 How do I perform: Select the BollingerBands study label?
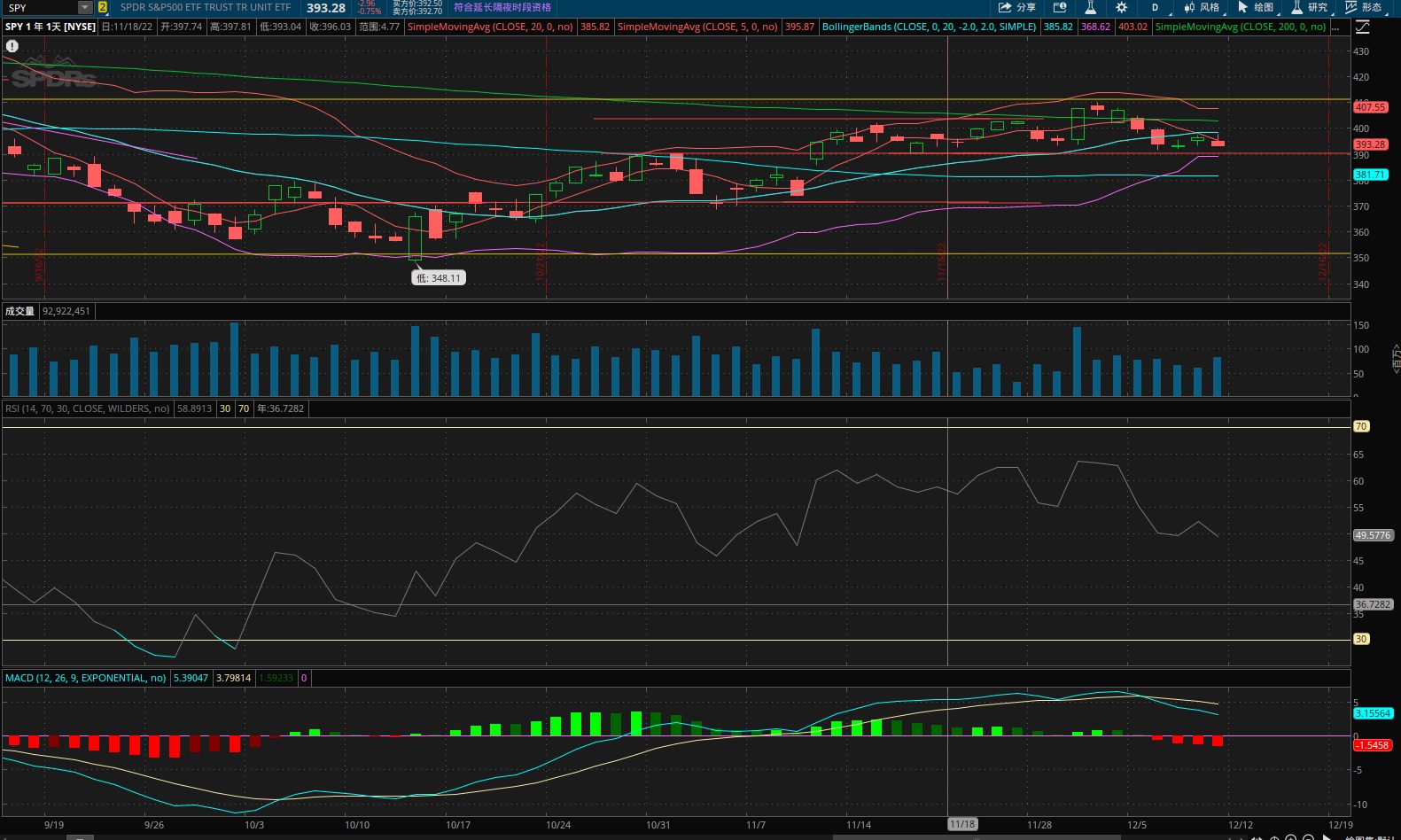pyautogui.click(x=929, y=27)
